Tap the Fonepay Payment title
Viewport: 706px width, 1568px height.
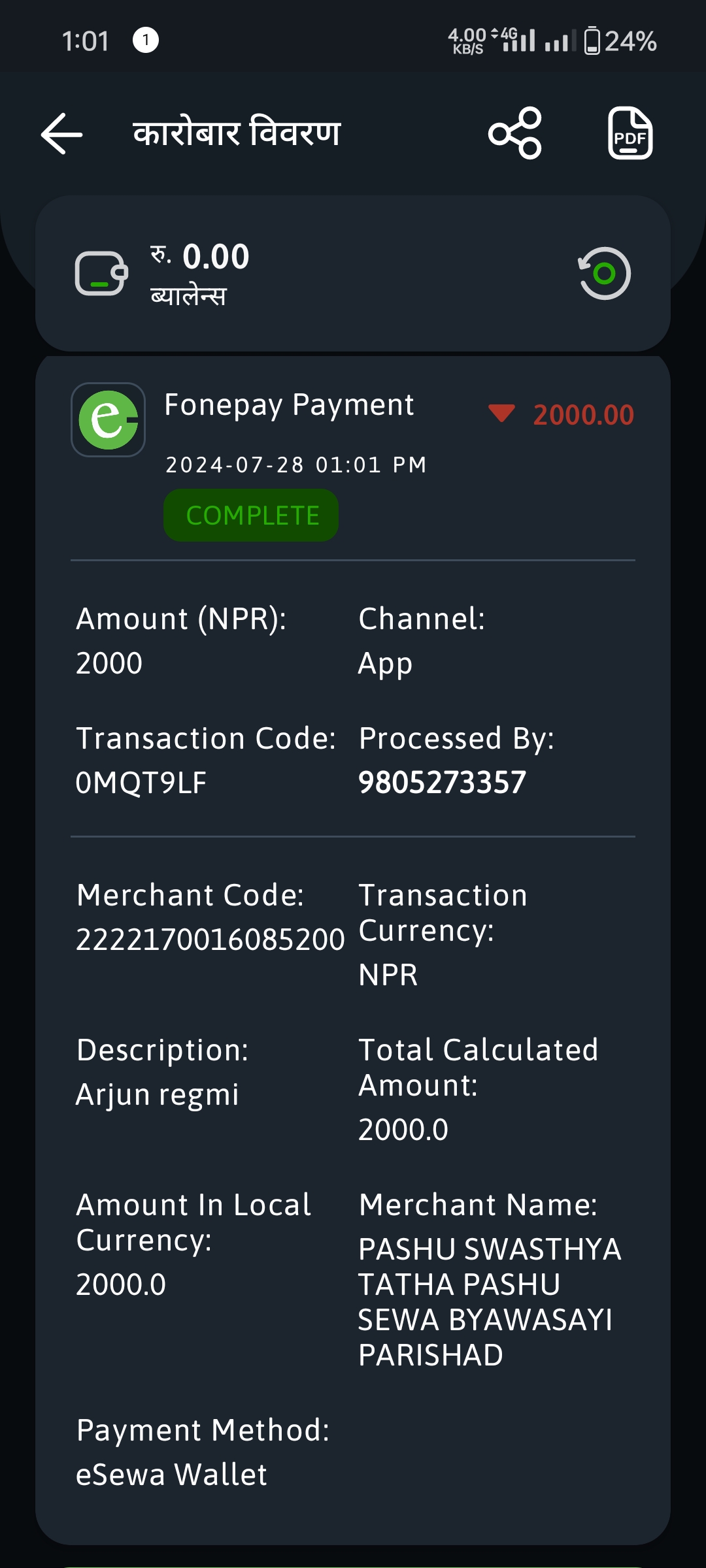(289, 404)
